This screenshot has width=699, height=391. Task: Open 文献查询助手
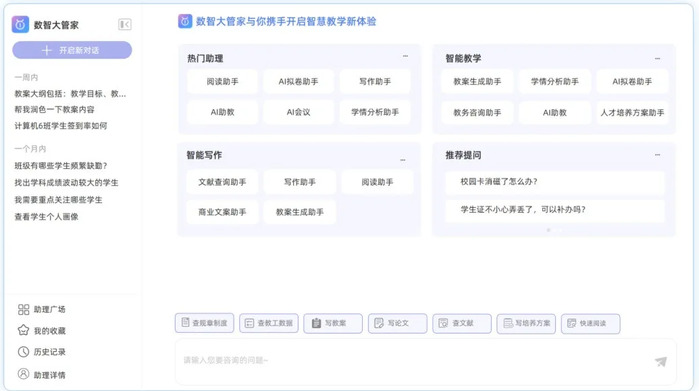pos(222,182)
